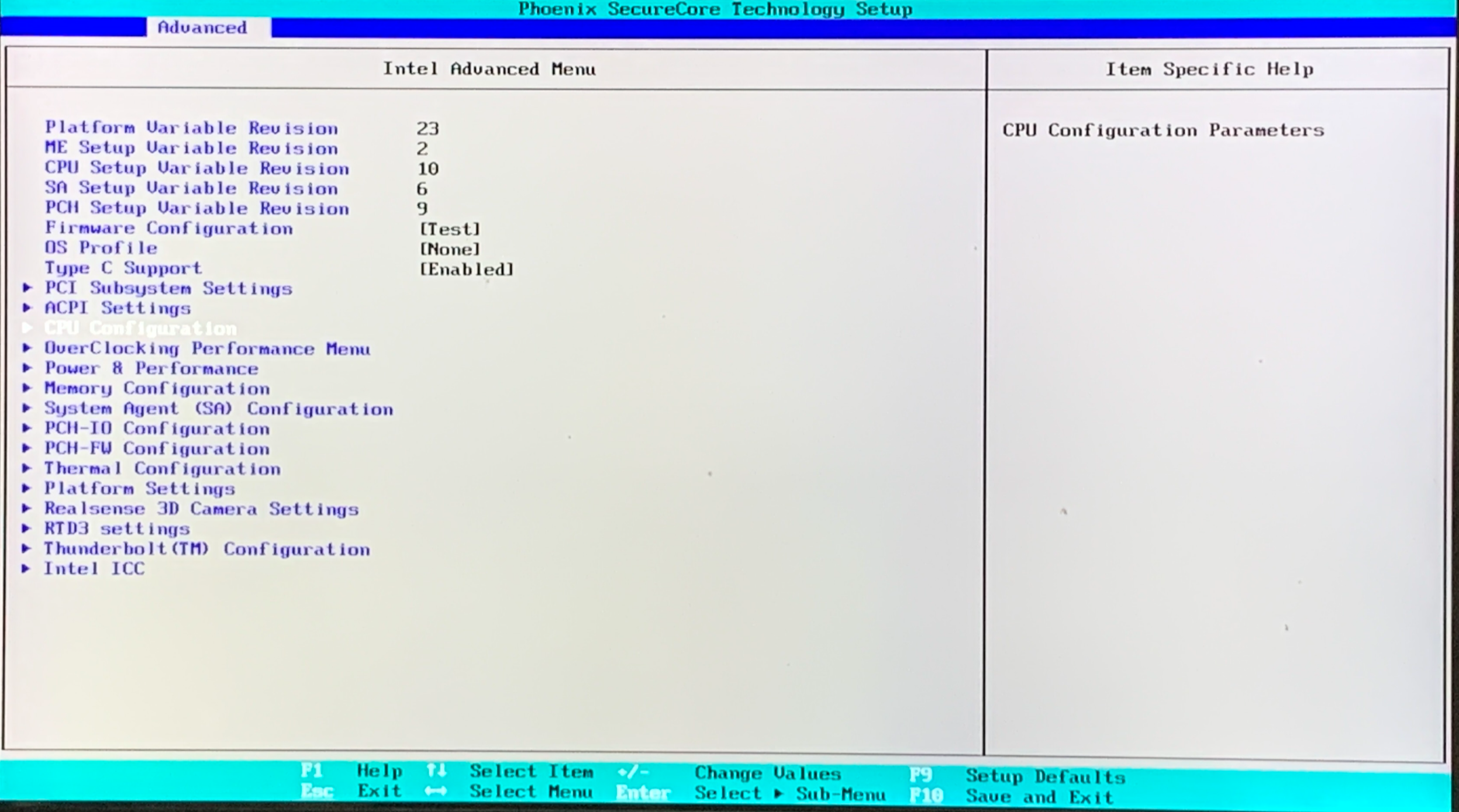Expand Power & Performance submenu
Image resolution: width=1459 pixels, height=812 pixels.
coord(151,368)
